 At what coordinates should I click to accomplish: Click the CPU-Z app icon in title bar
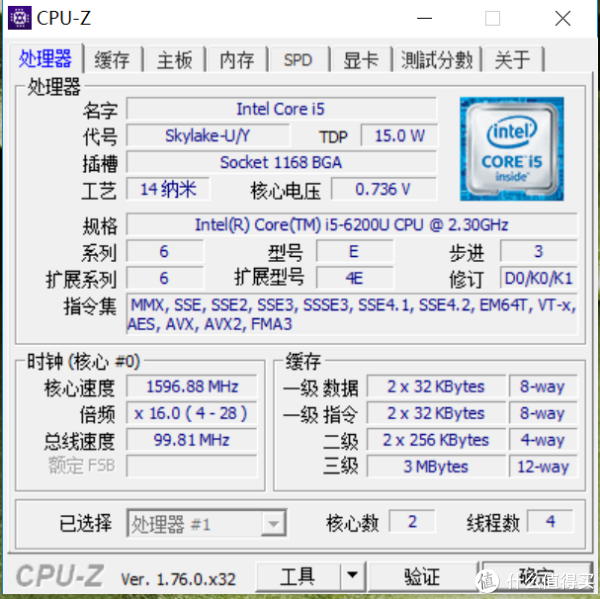coord(20,18)
